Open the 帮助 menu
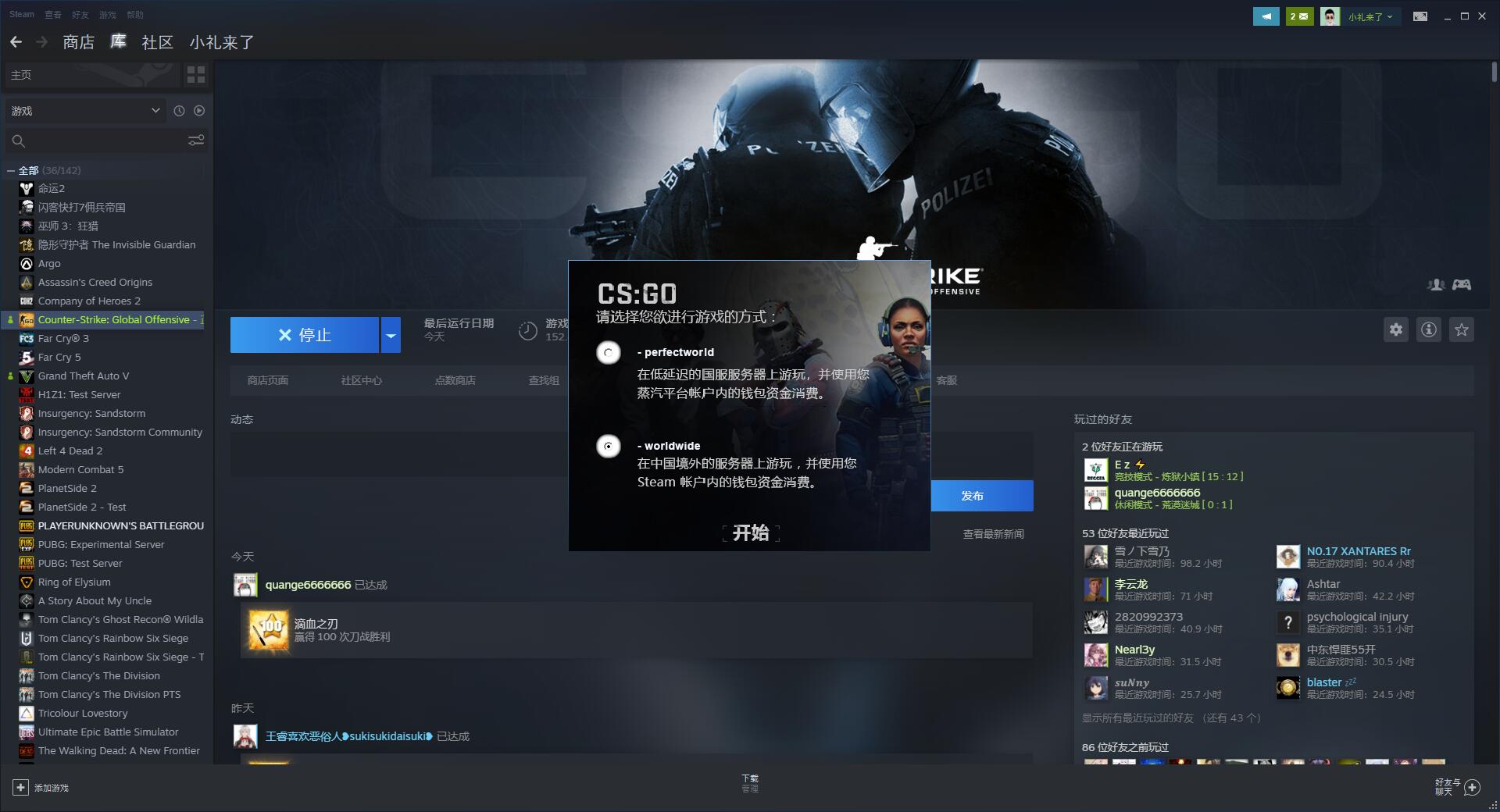Viewport: 1500px width, 812px height. (135, 14)
